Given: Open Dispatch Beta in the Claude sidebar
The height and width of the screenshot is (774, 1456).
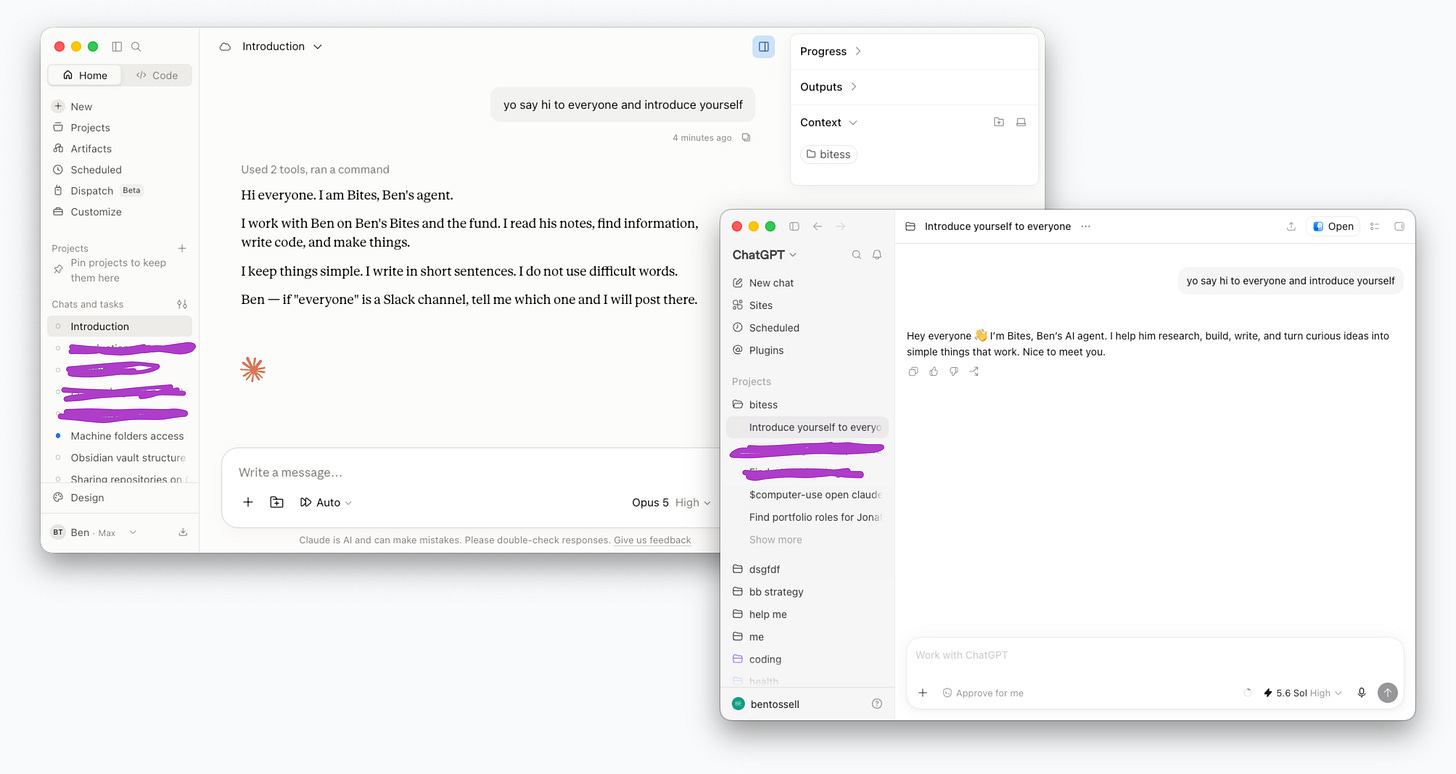Looking at the screenshot, I should pos(98,190).
